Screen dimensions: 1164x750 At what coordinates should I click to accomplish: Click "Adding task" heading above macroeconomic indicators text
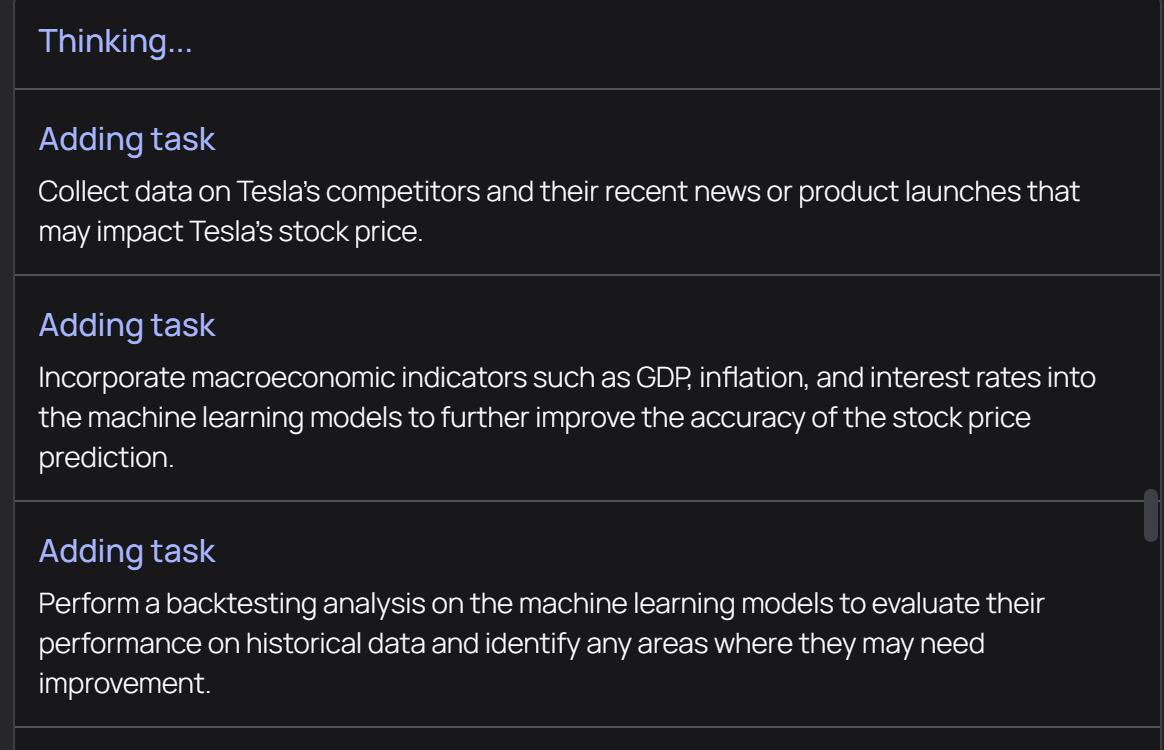tap(126, 325)
